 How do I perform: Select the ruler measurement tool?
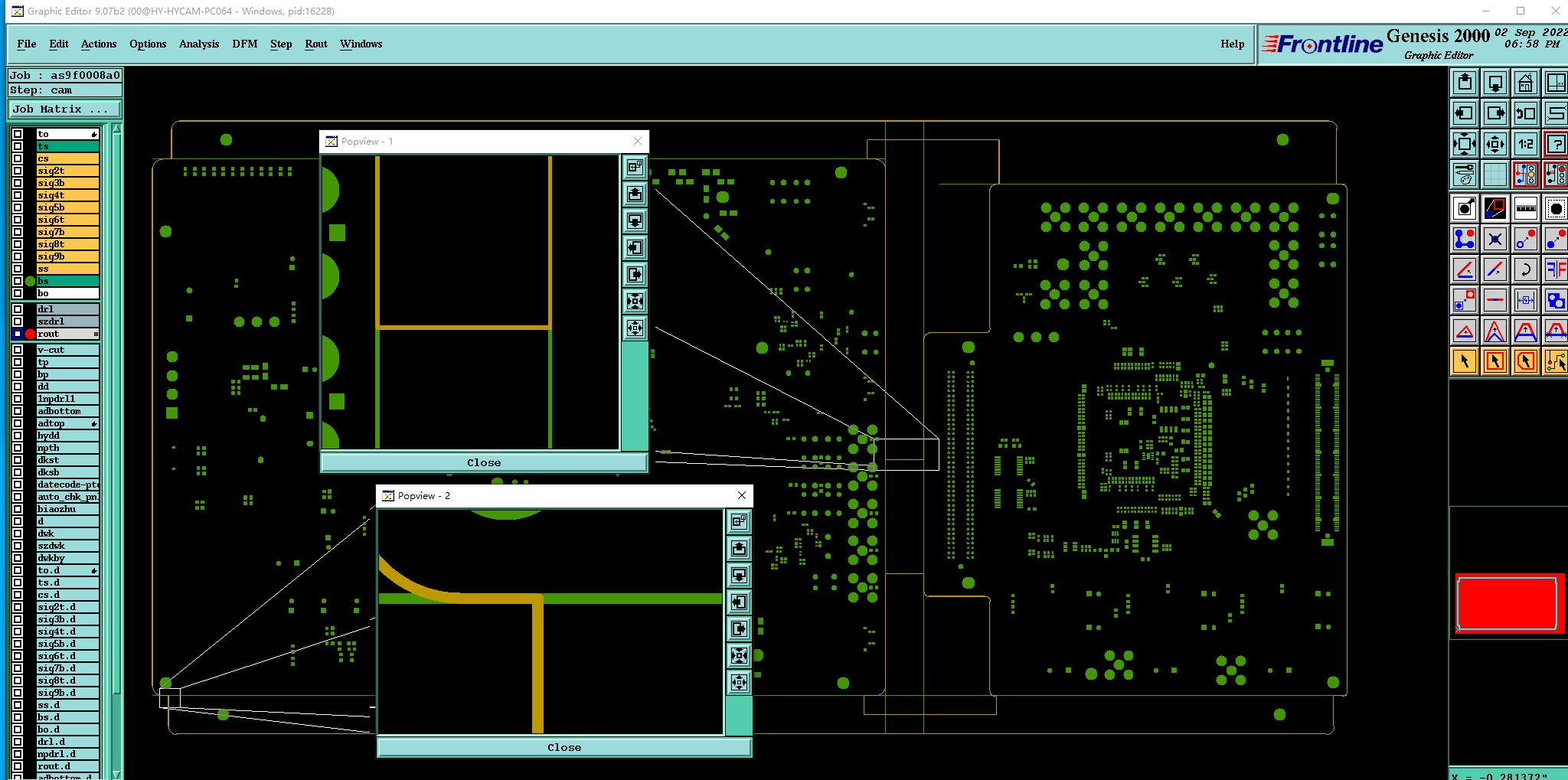tap(1525, 207)
